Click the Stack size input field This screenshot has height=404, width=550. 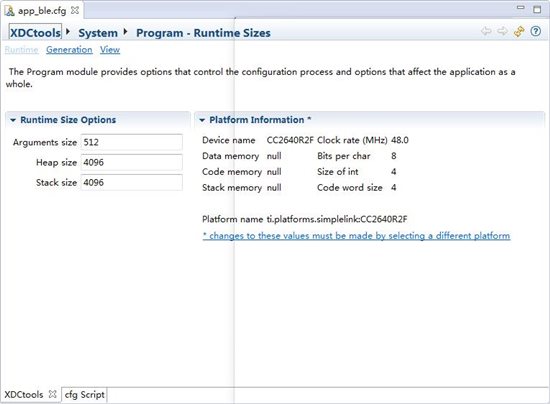pyautogui.click(x=132, y=182)
